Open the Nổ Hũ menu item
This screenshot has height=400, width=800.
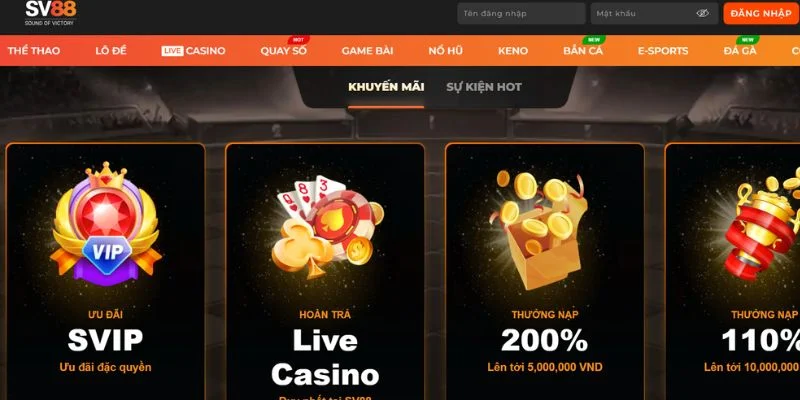point(445,51)
